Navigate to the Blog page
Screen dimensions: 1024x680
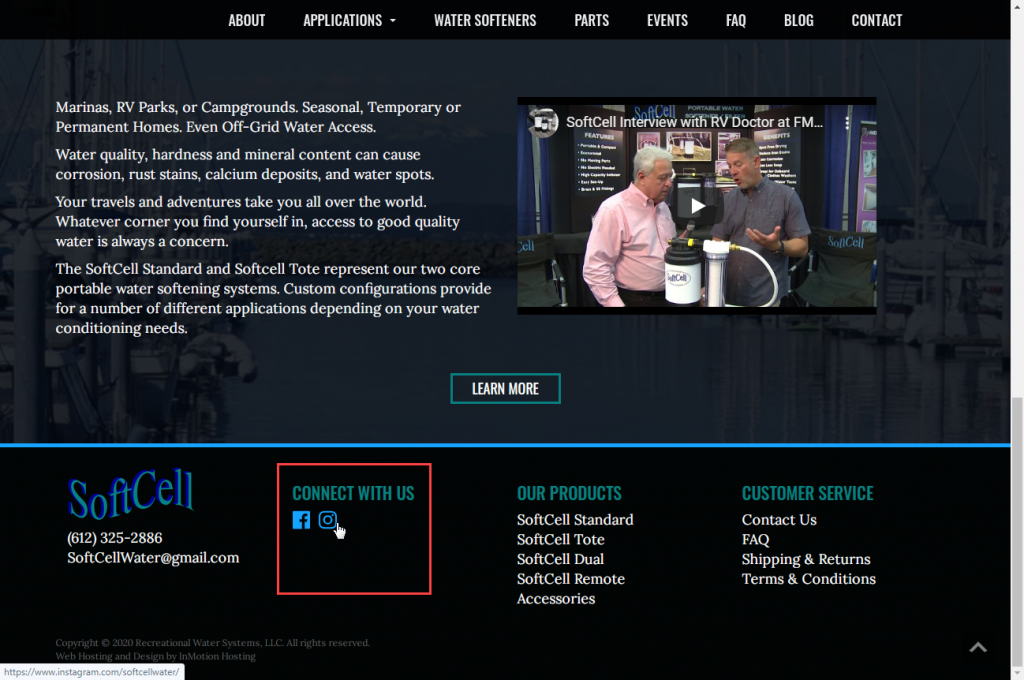click(799, 20)
